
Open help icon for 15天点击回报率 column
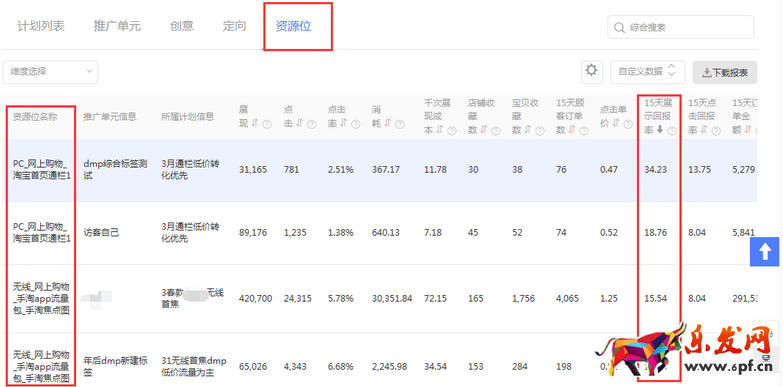coord(716,131)
